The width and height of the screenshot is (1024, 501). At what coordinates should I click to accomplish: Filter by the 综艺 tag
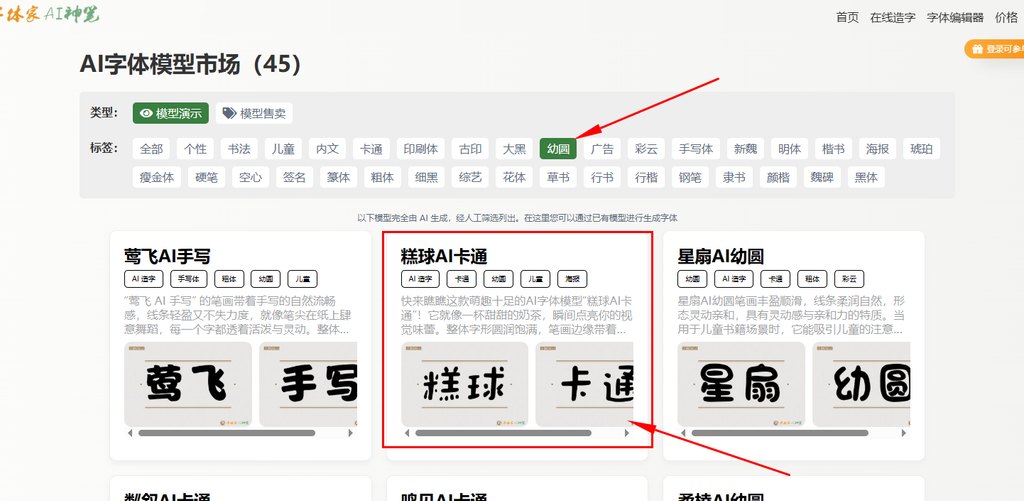click(471, 177)
